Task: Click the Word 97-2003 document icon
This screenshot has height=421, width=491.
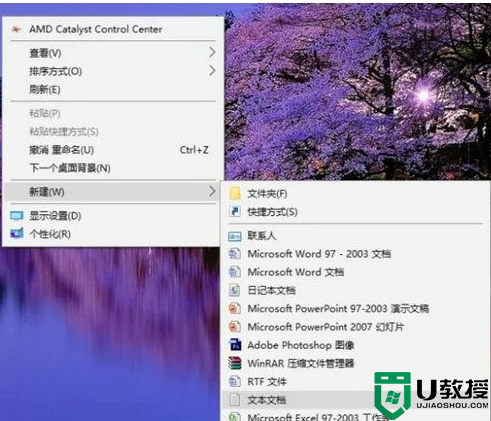Action: coord(235,254)
